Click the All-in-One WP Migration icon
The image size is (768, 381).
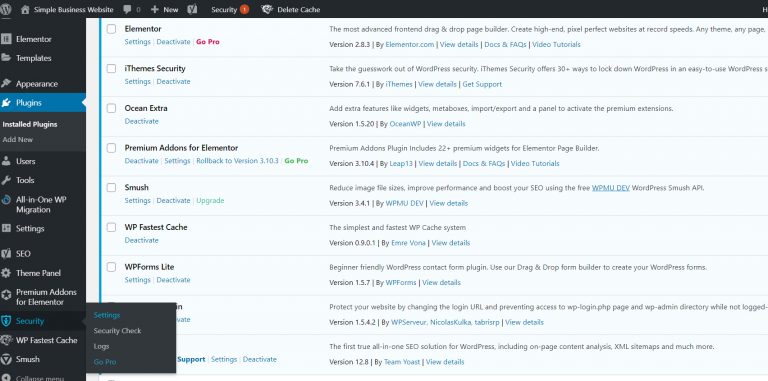6,200
